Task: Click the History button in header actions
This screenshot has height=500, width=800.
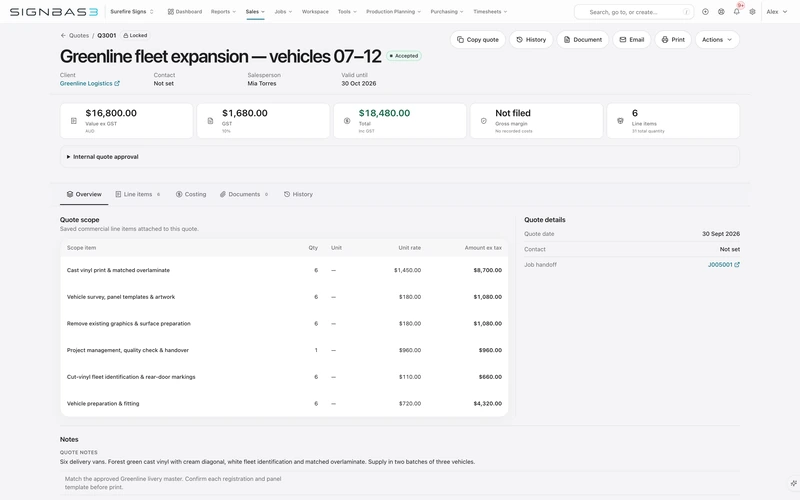Action: point(531,40)
